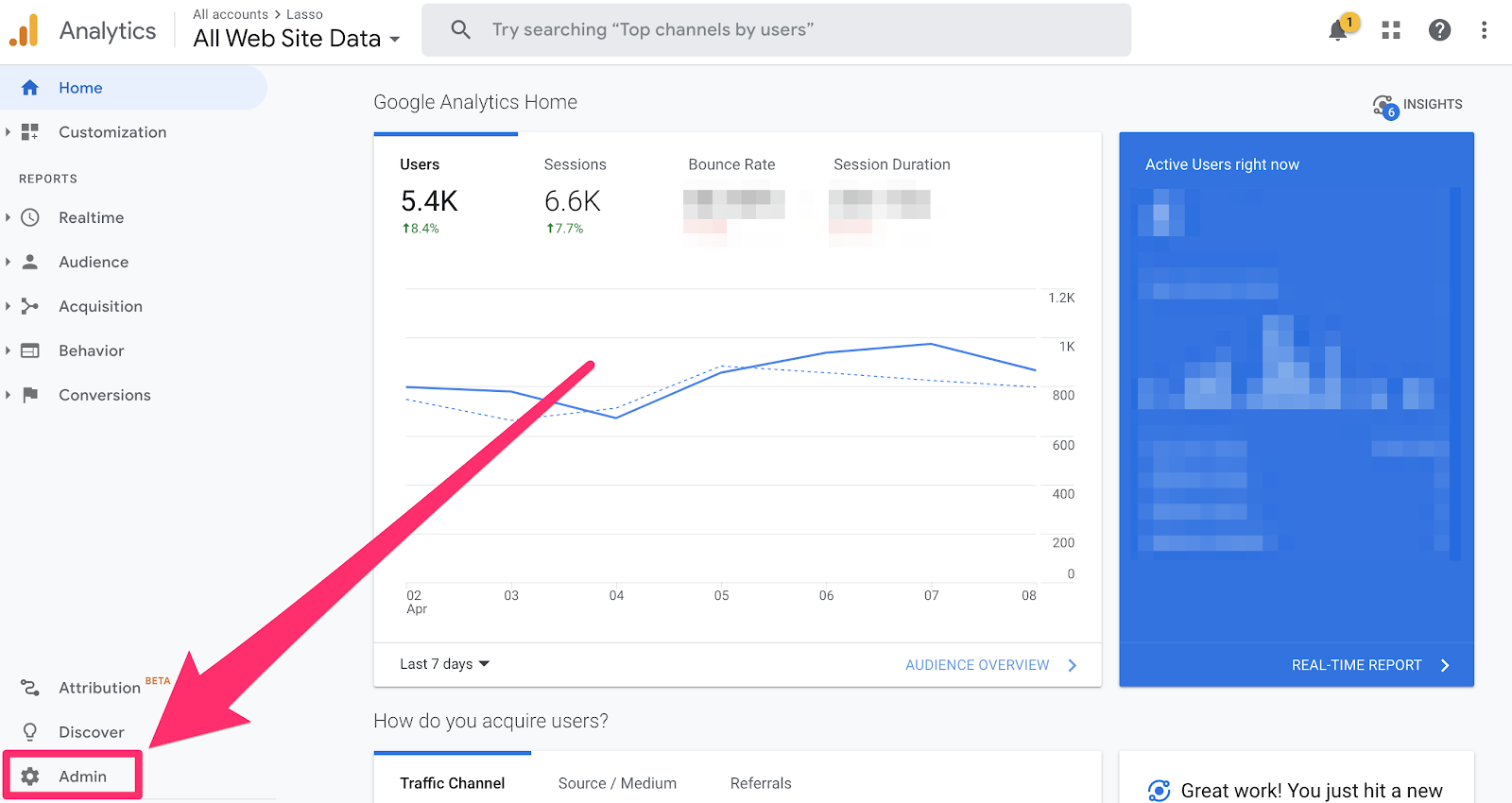Expand the Customization menu arrow
Screen dimensions: 1512x803
[x=8, y=132]
